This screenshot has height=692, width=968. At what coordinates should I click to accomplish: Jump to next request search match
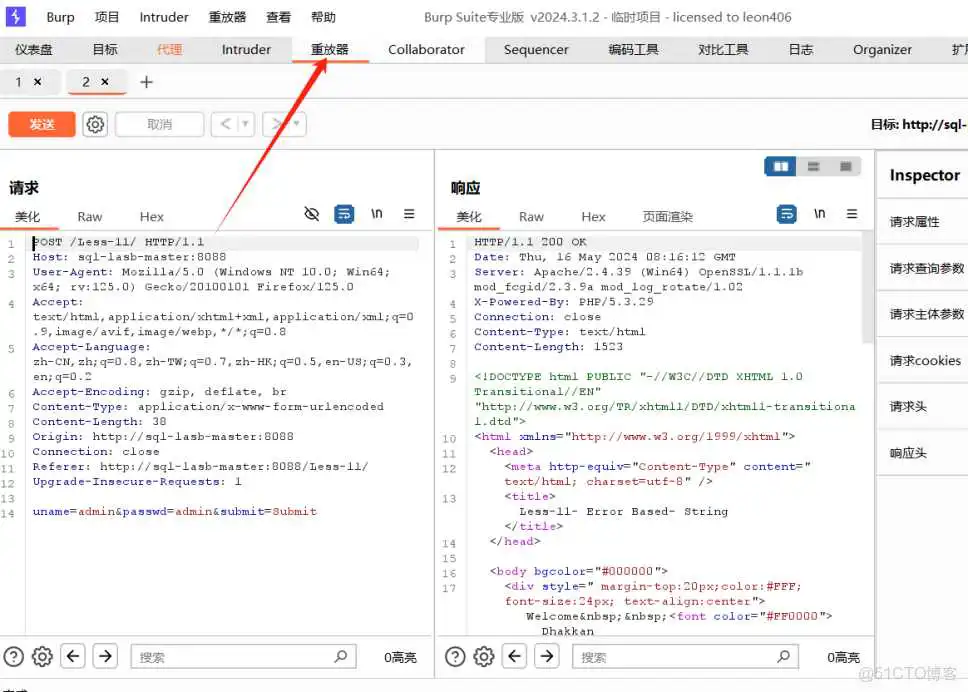click(106, 656)
